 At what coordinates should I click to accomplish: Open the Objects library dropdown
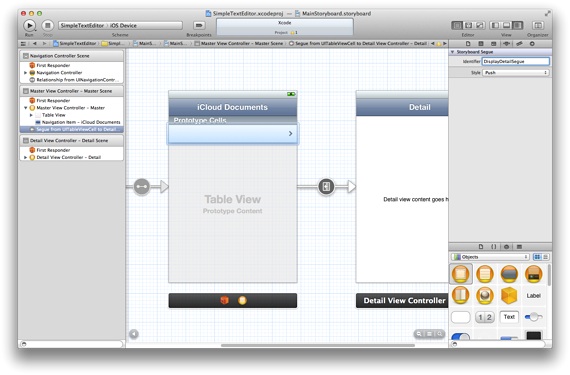coord(490,257)
